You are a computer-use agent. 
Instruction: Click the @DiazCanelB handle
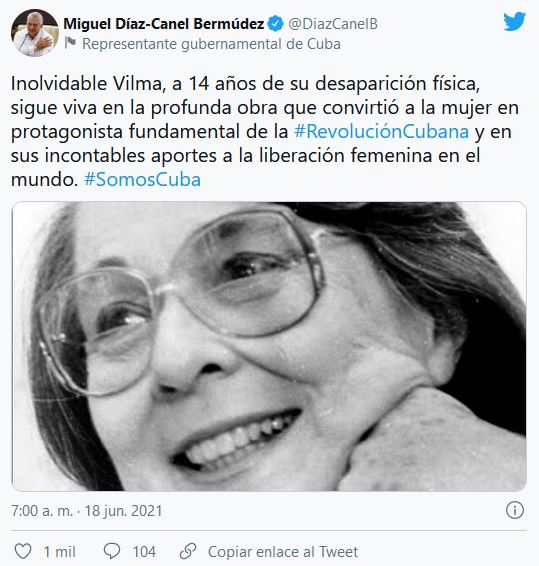point(333,24)
